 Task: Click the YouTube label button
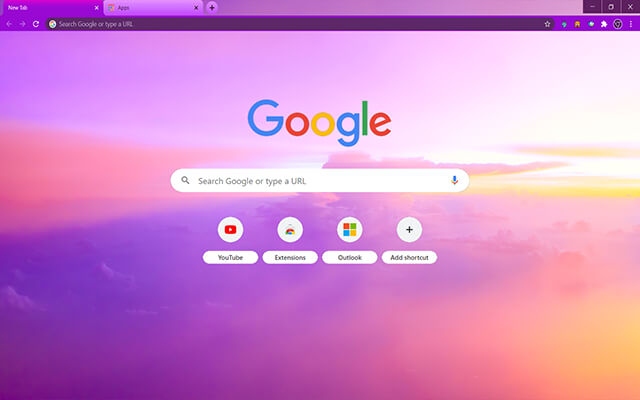230,257
